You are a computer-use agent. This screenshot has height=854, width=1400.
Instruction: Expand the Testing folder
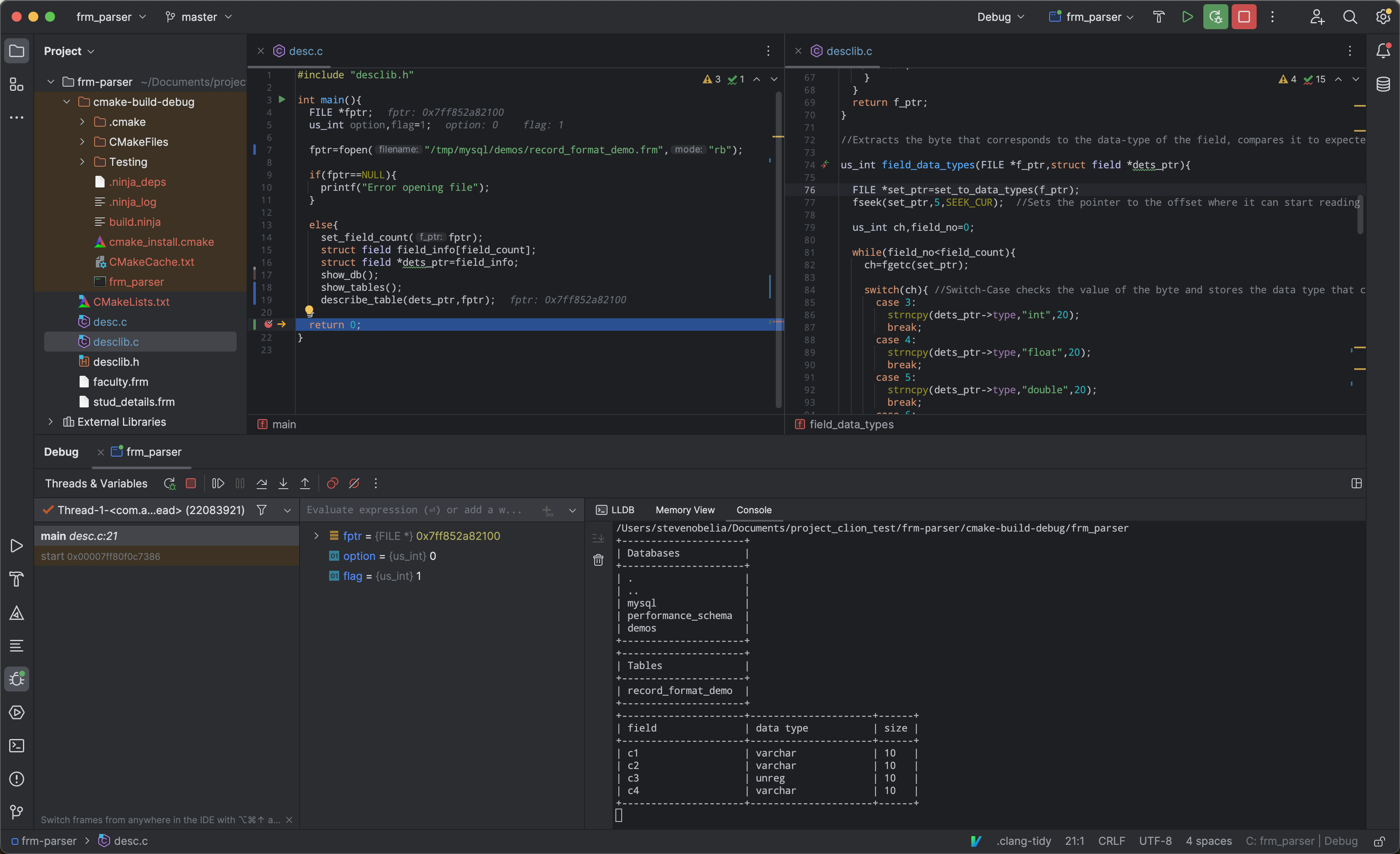82,162
